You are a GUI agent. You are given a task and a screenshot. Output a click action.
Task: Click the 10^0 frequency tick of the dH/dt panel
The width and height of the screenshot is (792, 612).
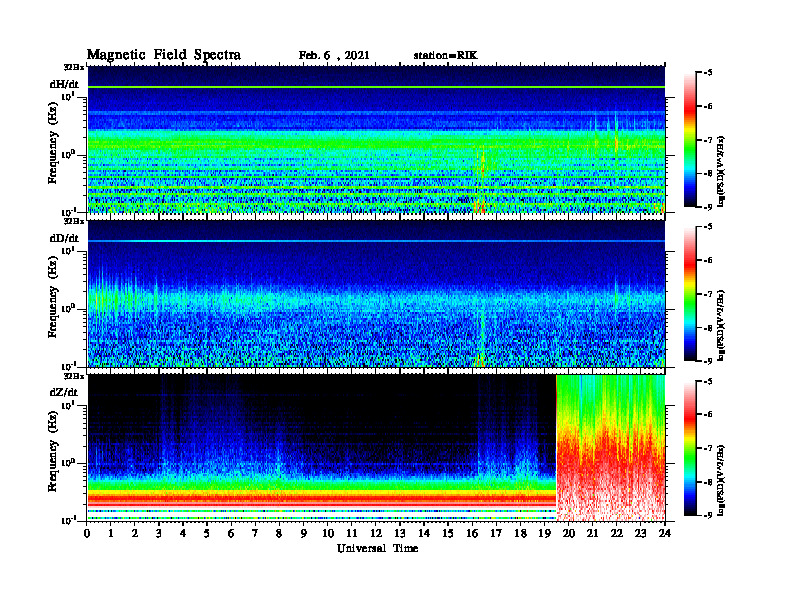click(x=68, y=154)
